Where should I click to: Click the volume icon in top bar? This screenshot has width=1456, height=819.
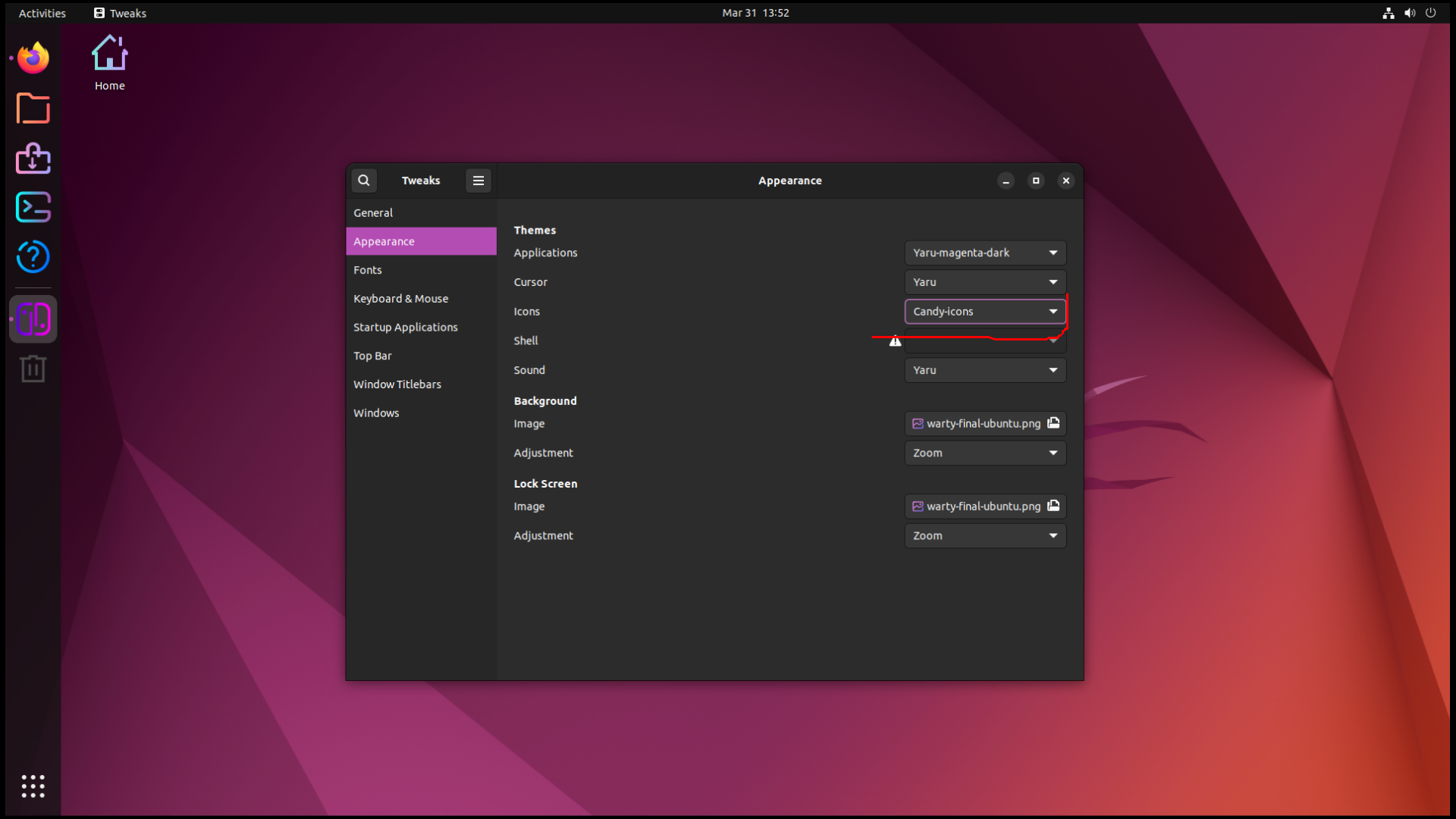click(x=1410, y=13)
